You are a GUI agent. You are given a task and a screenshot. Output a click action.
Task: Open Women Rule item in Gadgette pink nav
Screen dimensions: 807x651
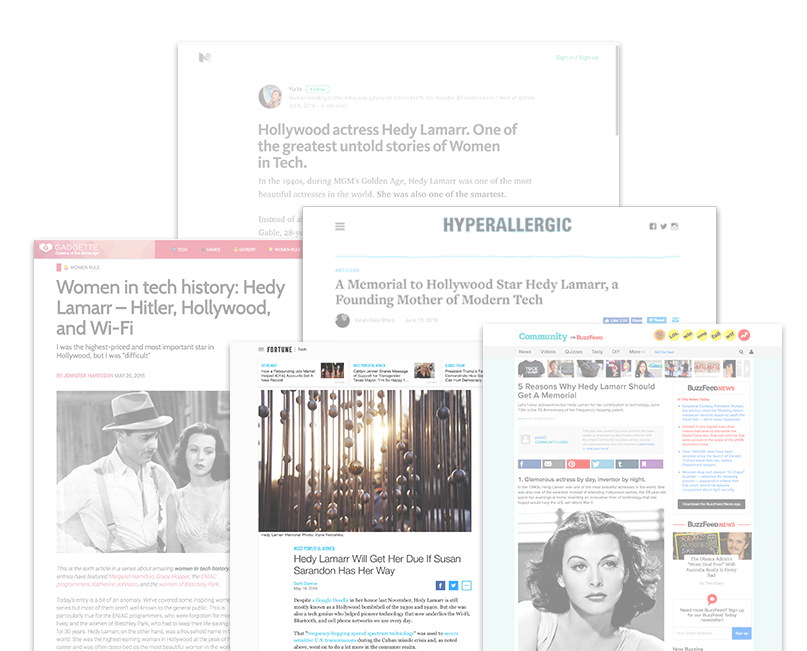coord(284,249)
